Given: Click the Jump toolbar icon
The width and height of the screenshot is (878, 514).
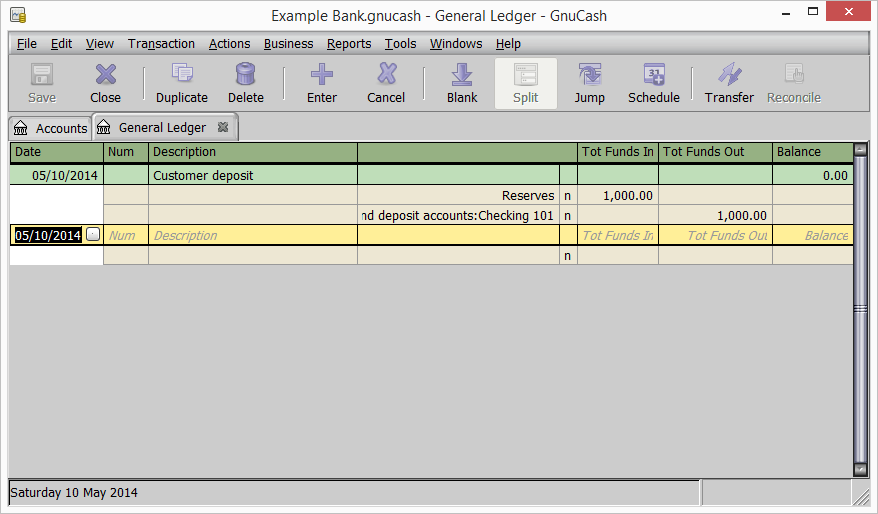Looking at the screenshot, I should tap(589, 83).
